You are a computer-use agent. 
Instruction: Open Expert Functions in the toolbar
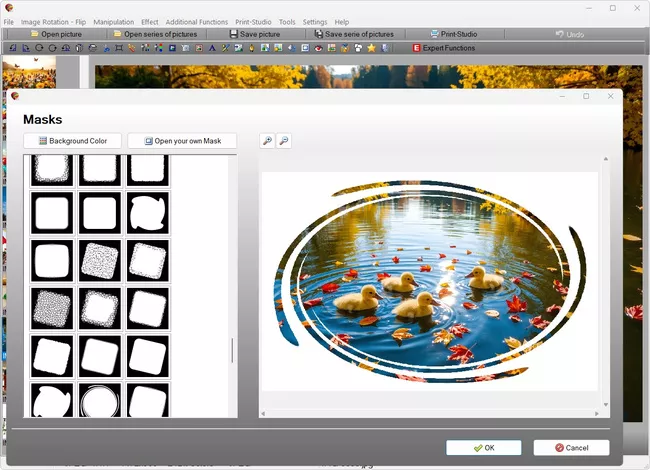coord(444,48)
